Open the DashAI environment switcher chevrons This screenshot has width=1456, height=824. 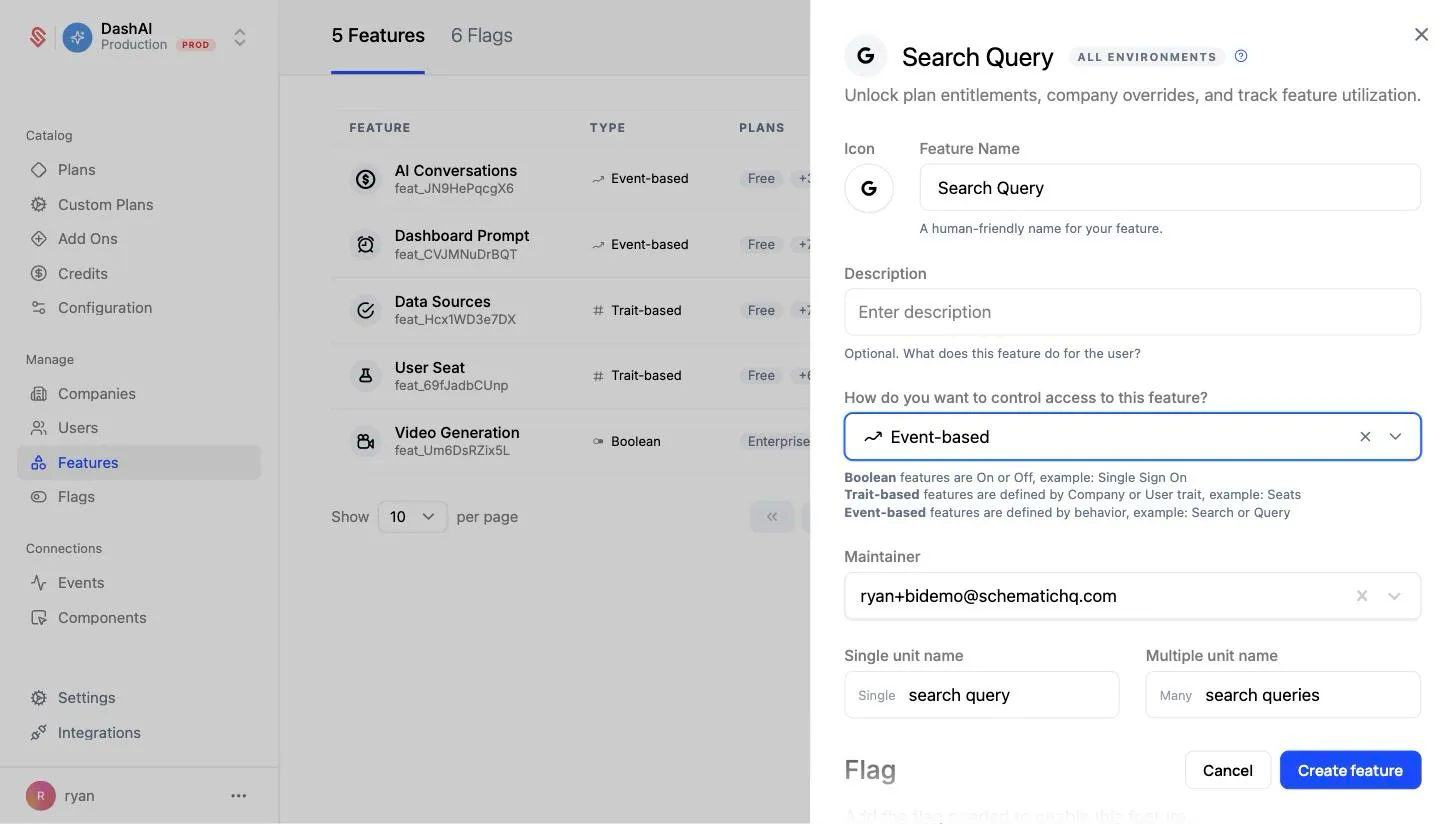(x=240, y=37)
